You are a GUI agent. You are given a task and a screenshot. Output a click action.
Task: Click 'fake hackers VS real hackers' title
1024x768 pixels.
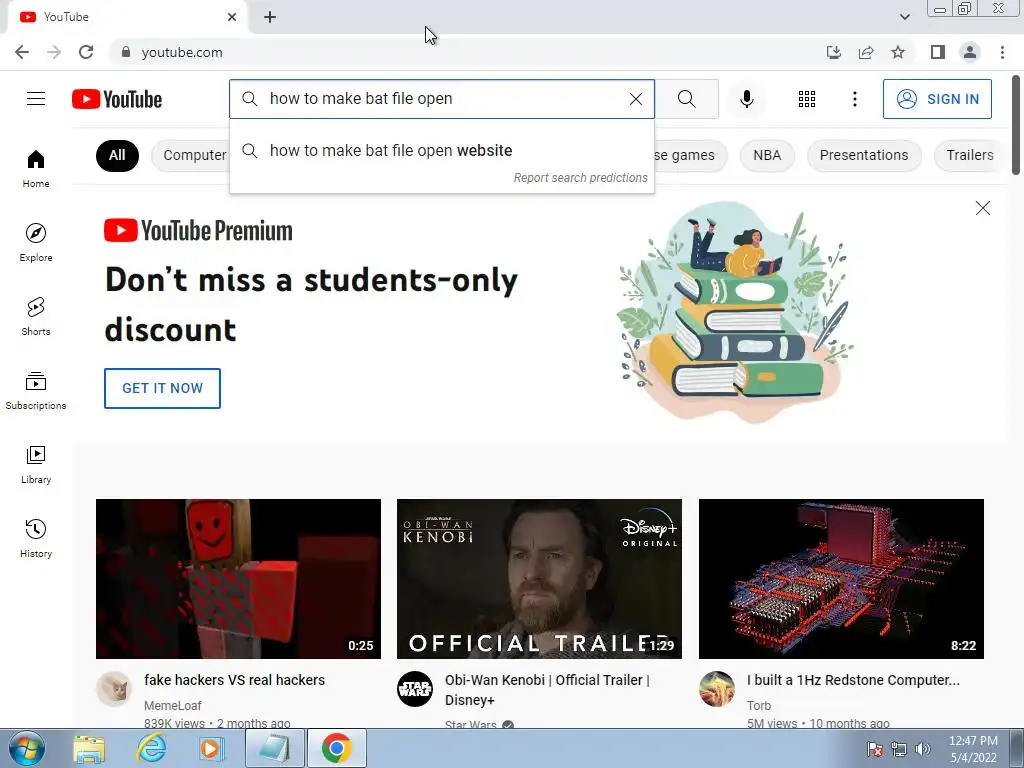234,680
